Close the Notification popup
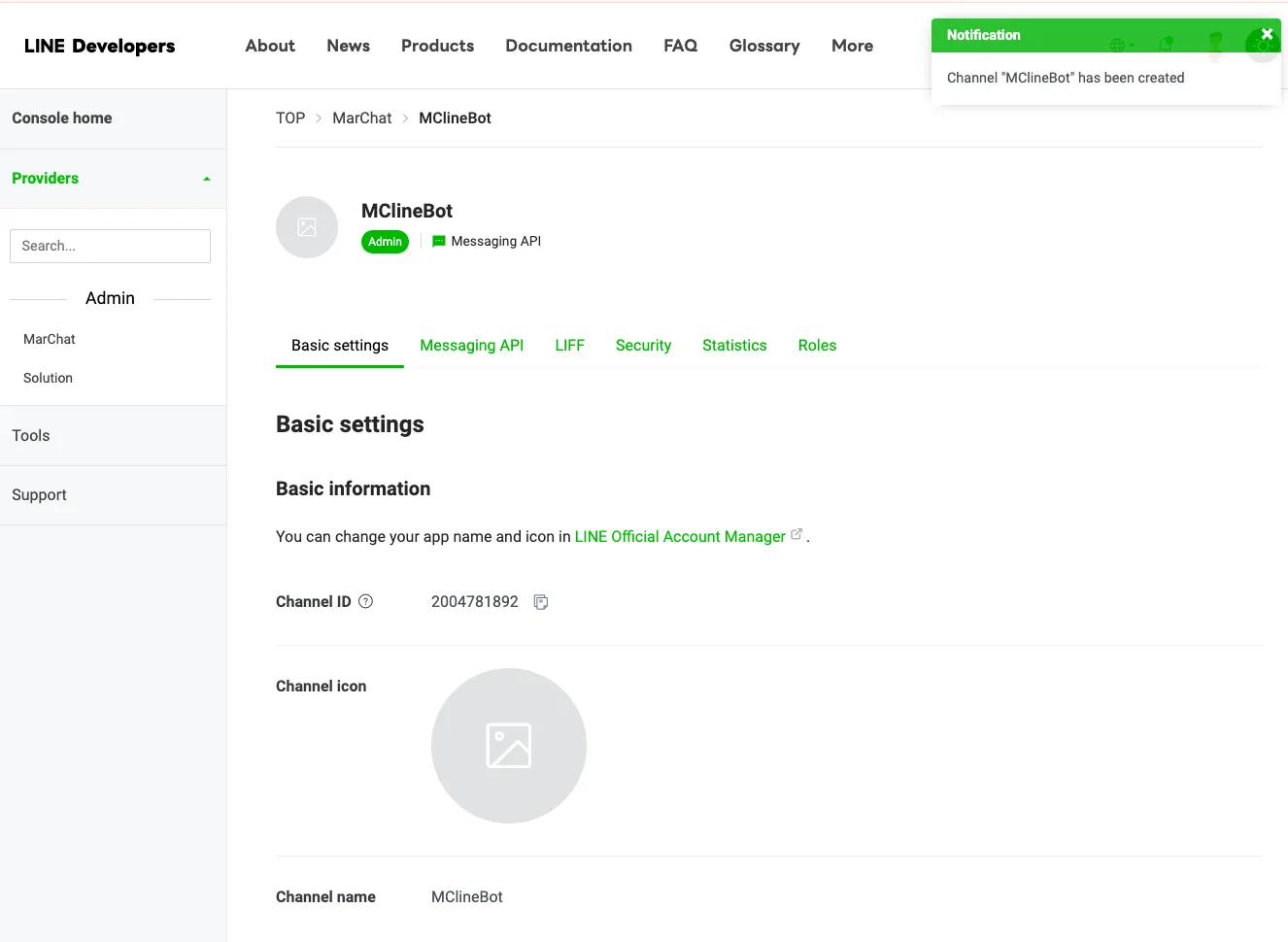1288x942 pixels. (x=1267, y=34)
